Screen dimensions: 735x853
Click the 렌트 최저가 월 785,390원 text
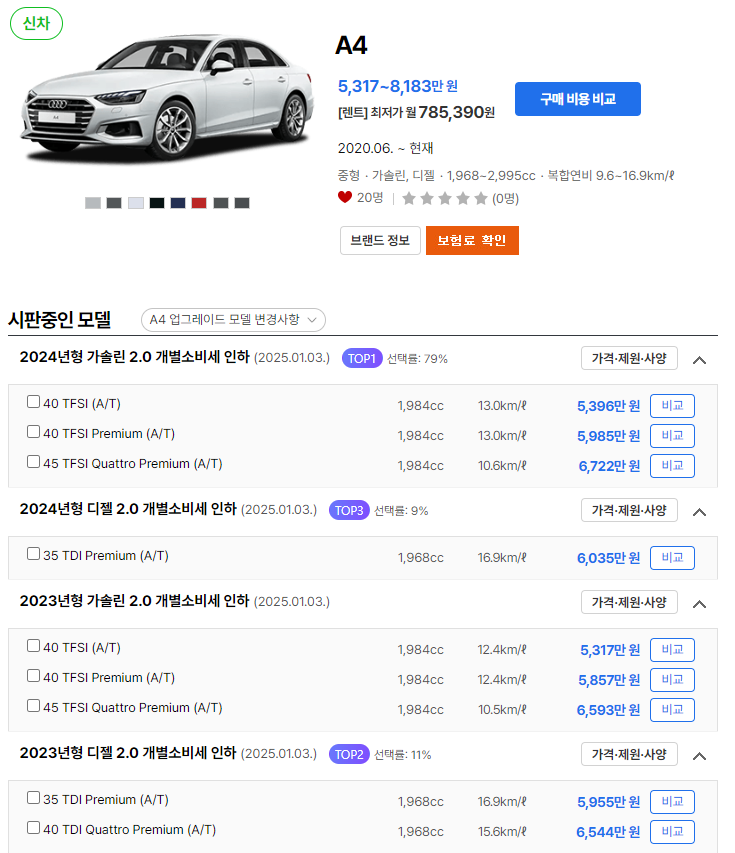pos(416,112)
